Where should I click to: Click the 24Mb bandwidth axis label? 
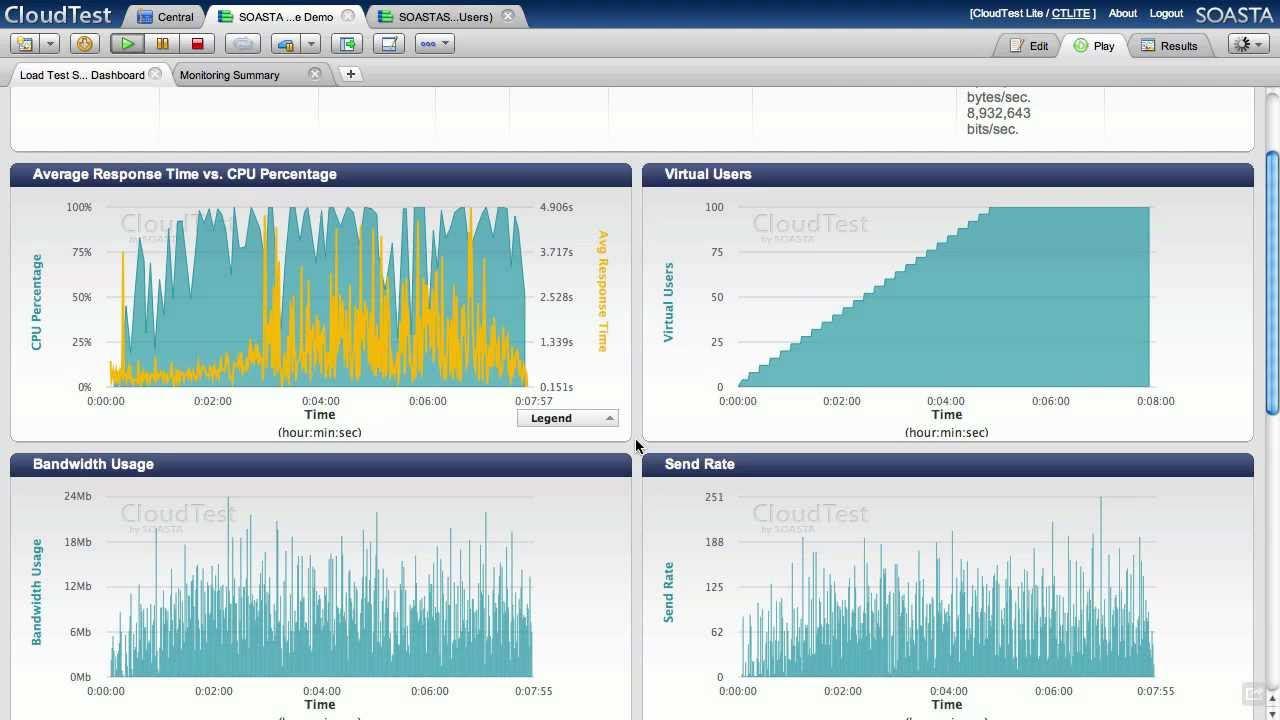77,496
